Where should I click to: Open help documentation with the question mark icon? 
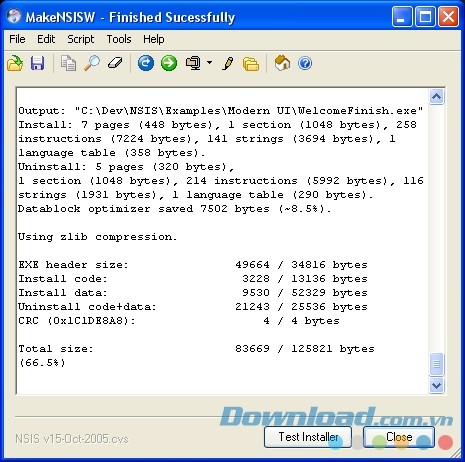[x=305, y=63]
